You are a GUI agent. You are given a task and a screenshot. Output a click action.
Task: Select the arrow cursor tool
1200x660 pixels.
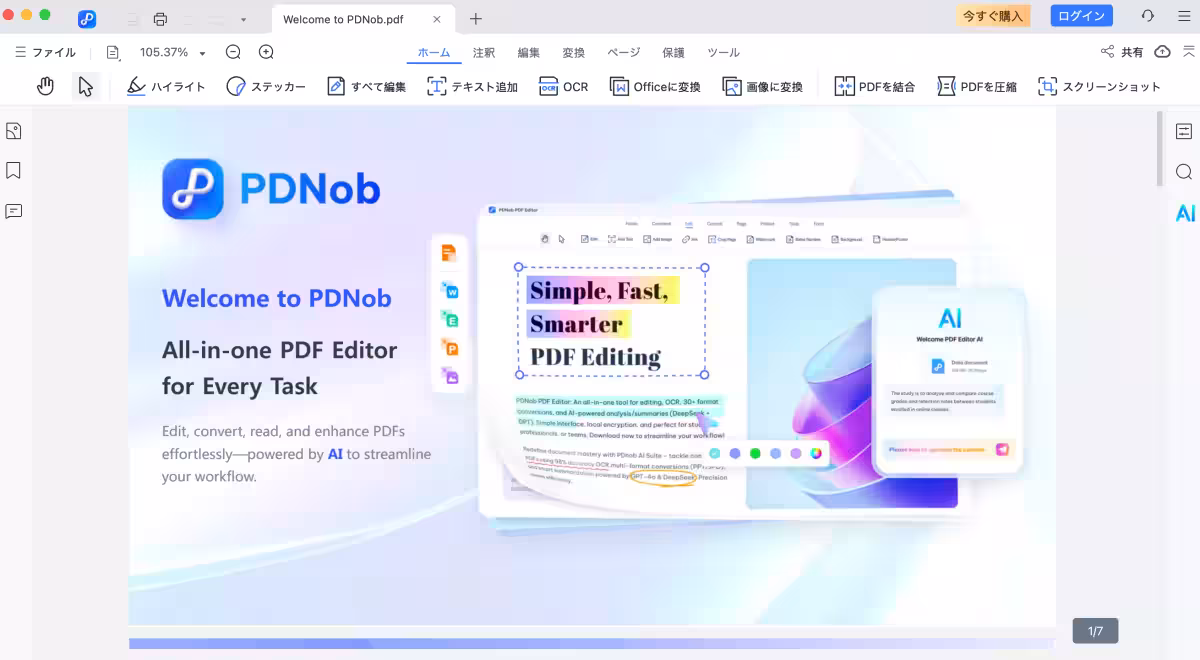point(86,87)
